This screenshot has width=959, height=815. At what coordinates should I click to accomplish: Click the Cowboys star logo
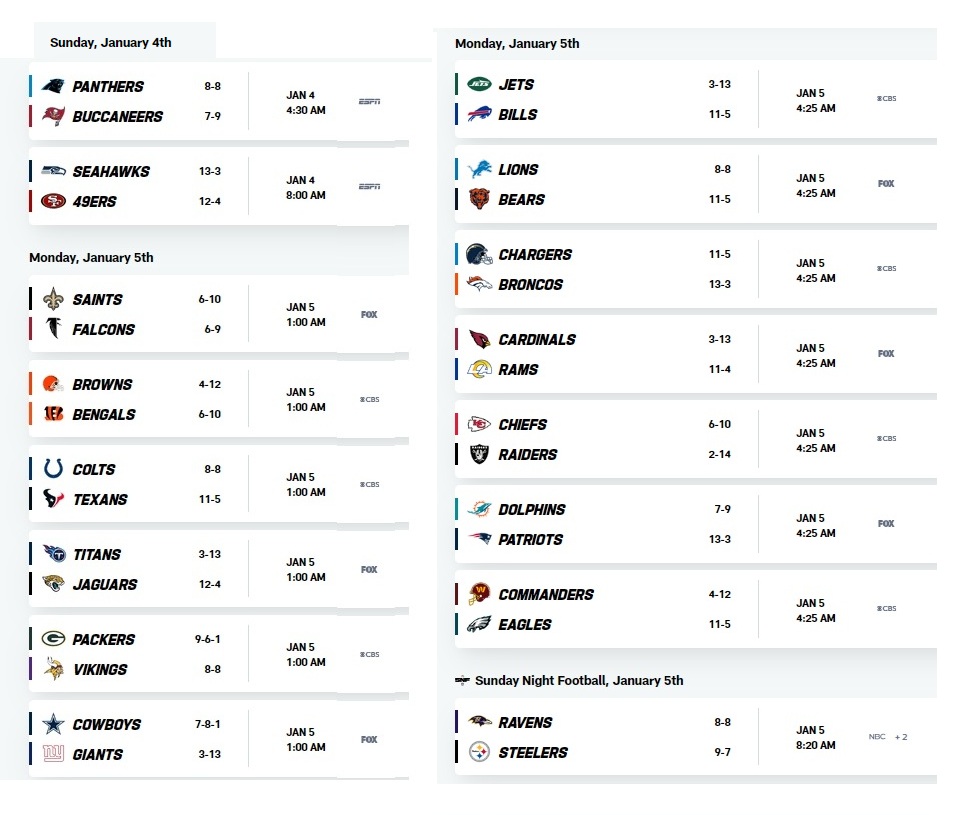(x=53, y=724)
